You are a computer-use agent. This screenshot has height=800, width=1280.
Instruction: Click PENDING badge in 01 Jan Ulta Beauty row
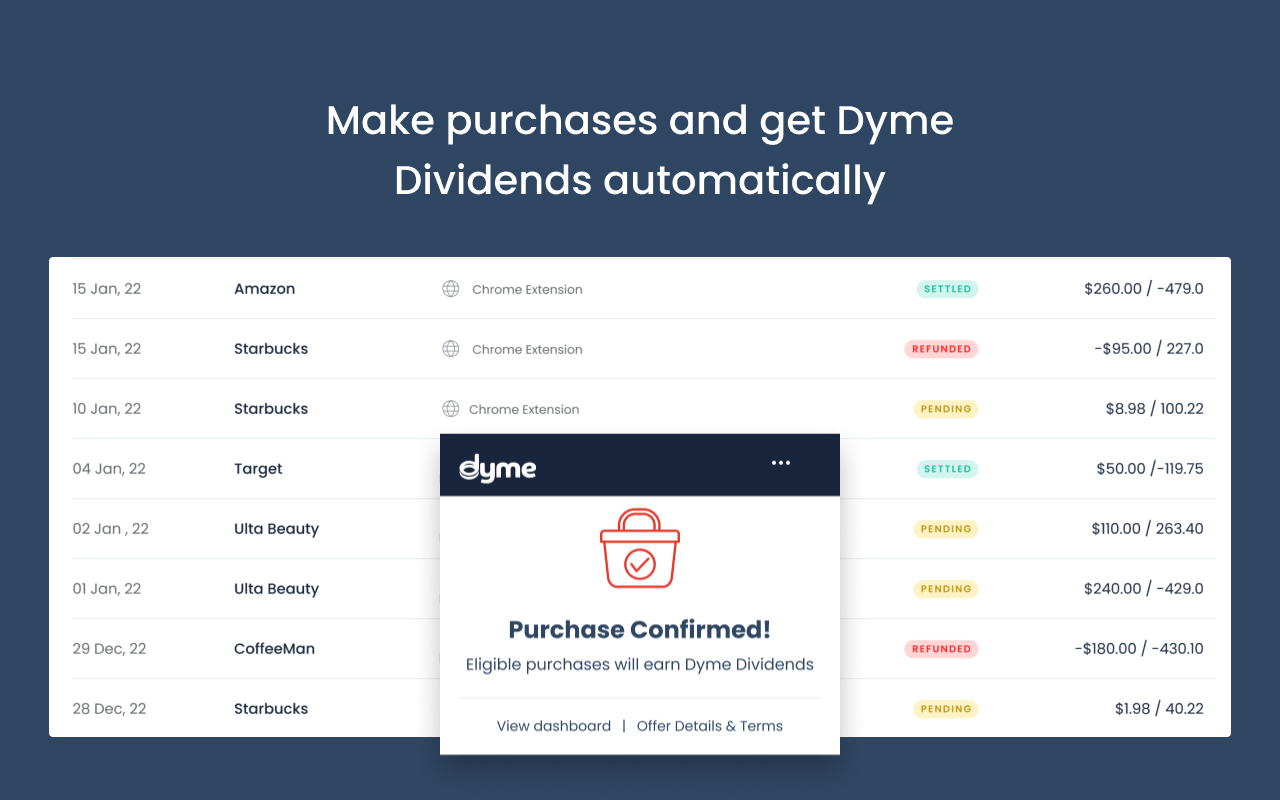(946, 589)
